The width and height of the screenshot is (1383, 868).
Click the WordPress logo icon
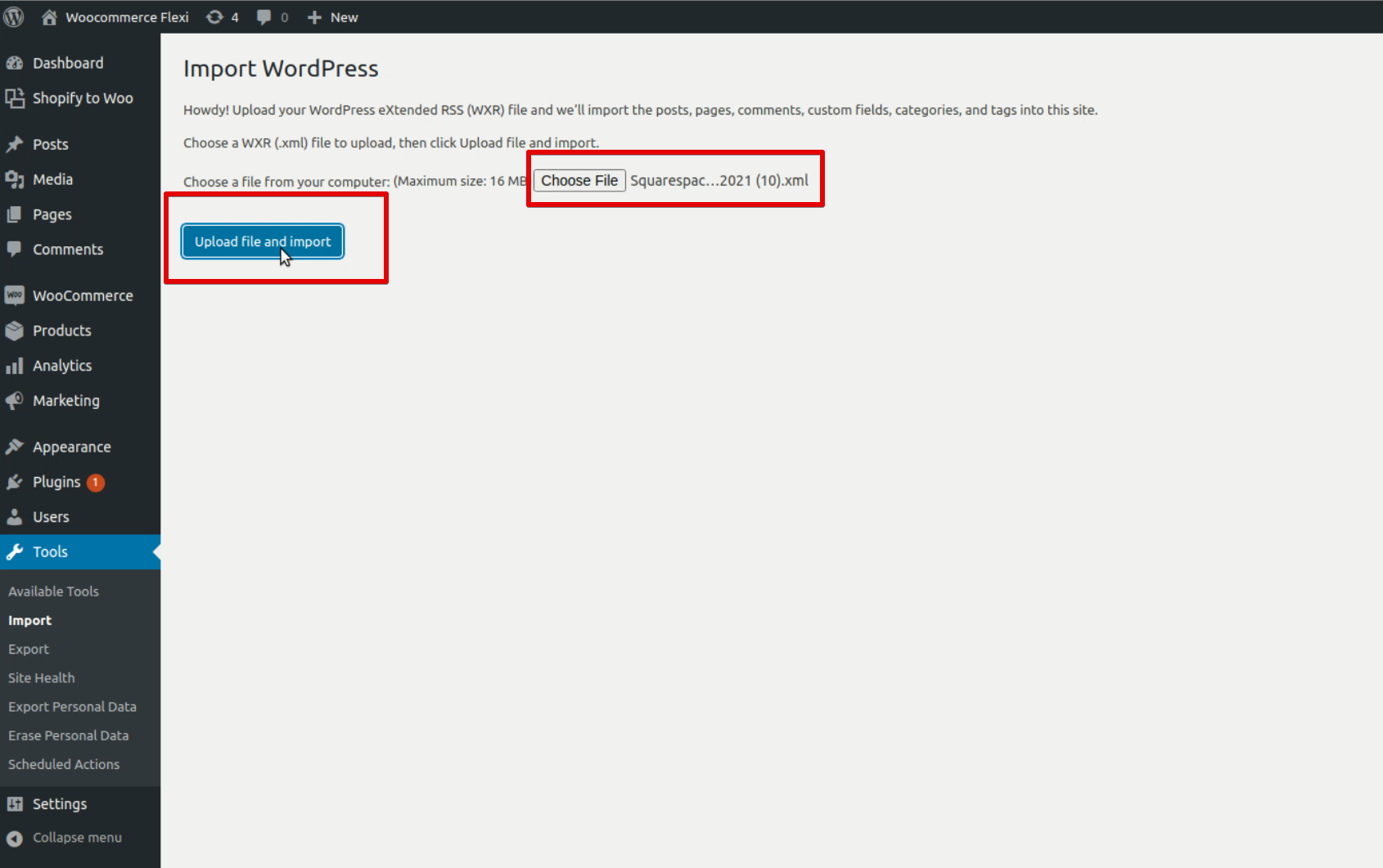click(14, 16)
